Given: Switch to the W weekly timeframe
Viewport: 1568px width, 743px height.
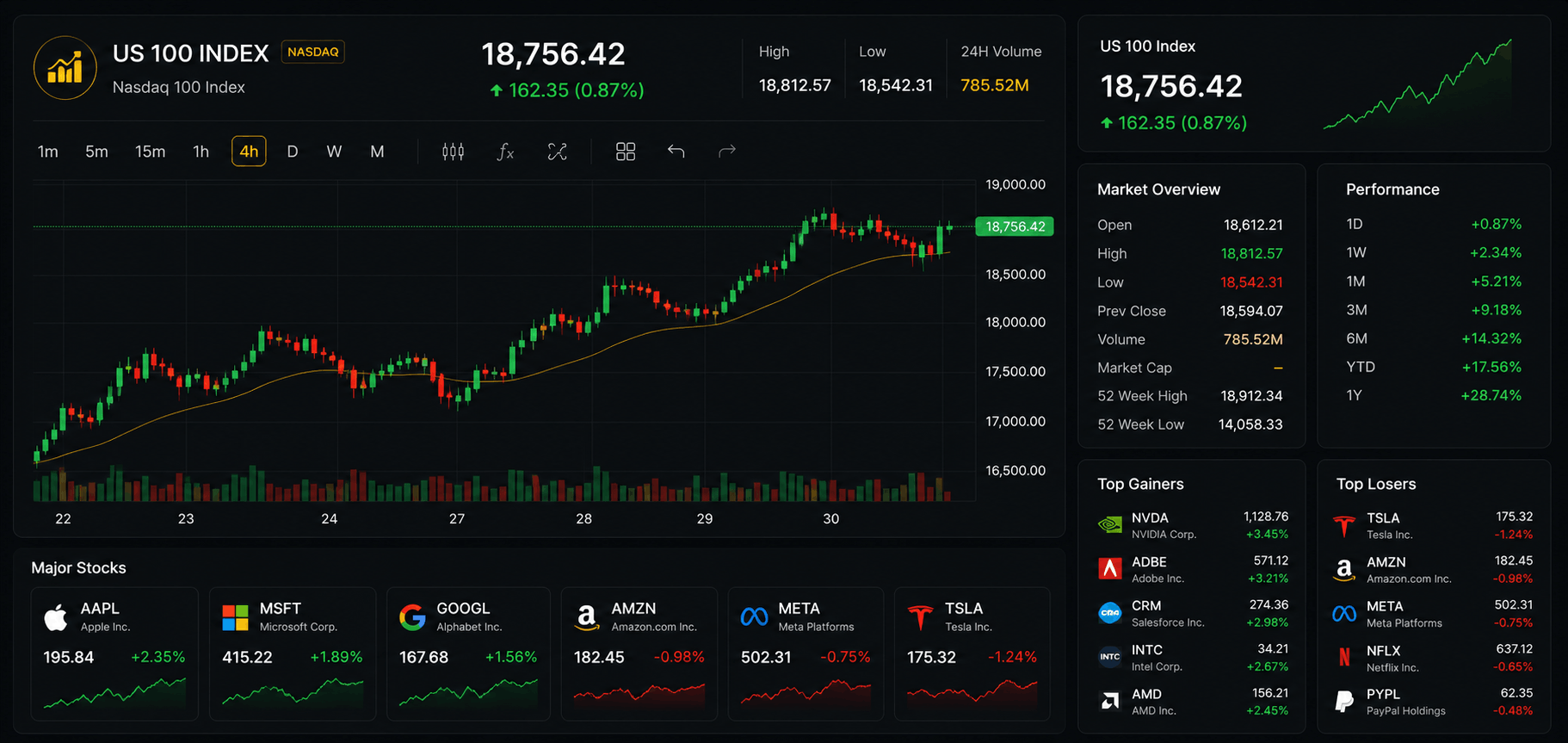Looking at the screenshot, I should tap(334, 152).
